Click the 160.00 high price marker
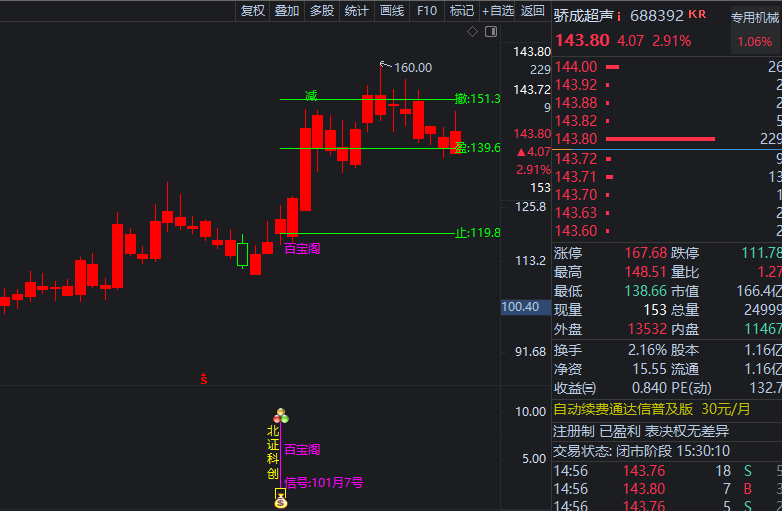782x511 pixels. (x=412, y=68)
